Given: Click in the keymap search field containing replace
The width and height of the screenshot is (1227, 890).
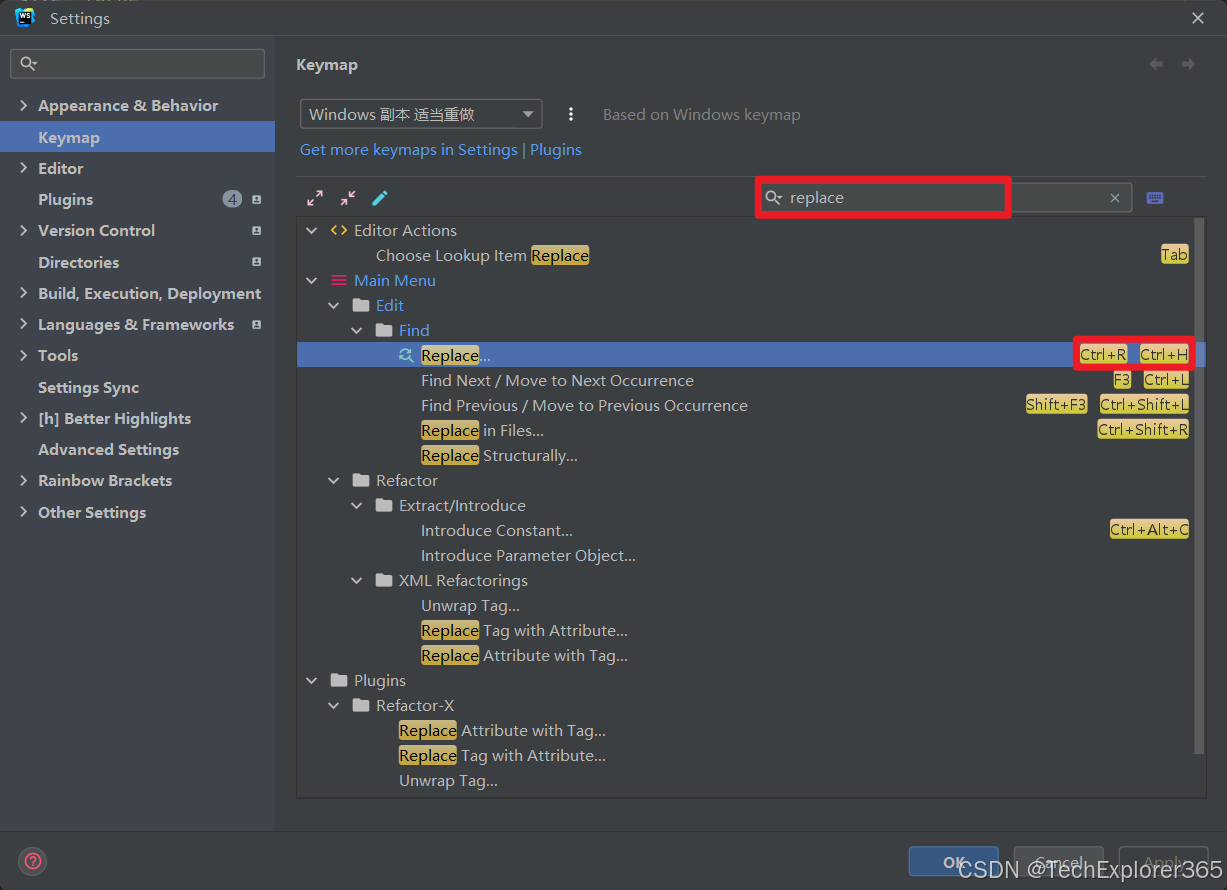Looking at the screenshot, I should 945,198.
